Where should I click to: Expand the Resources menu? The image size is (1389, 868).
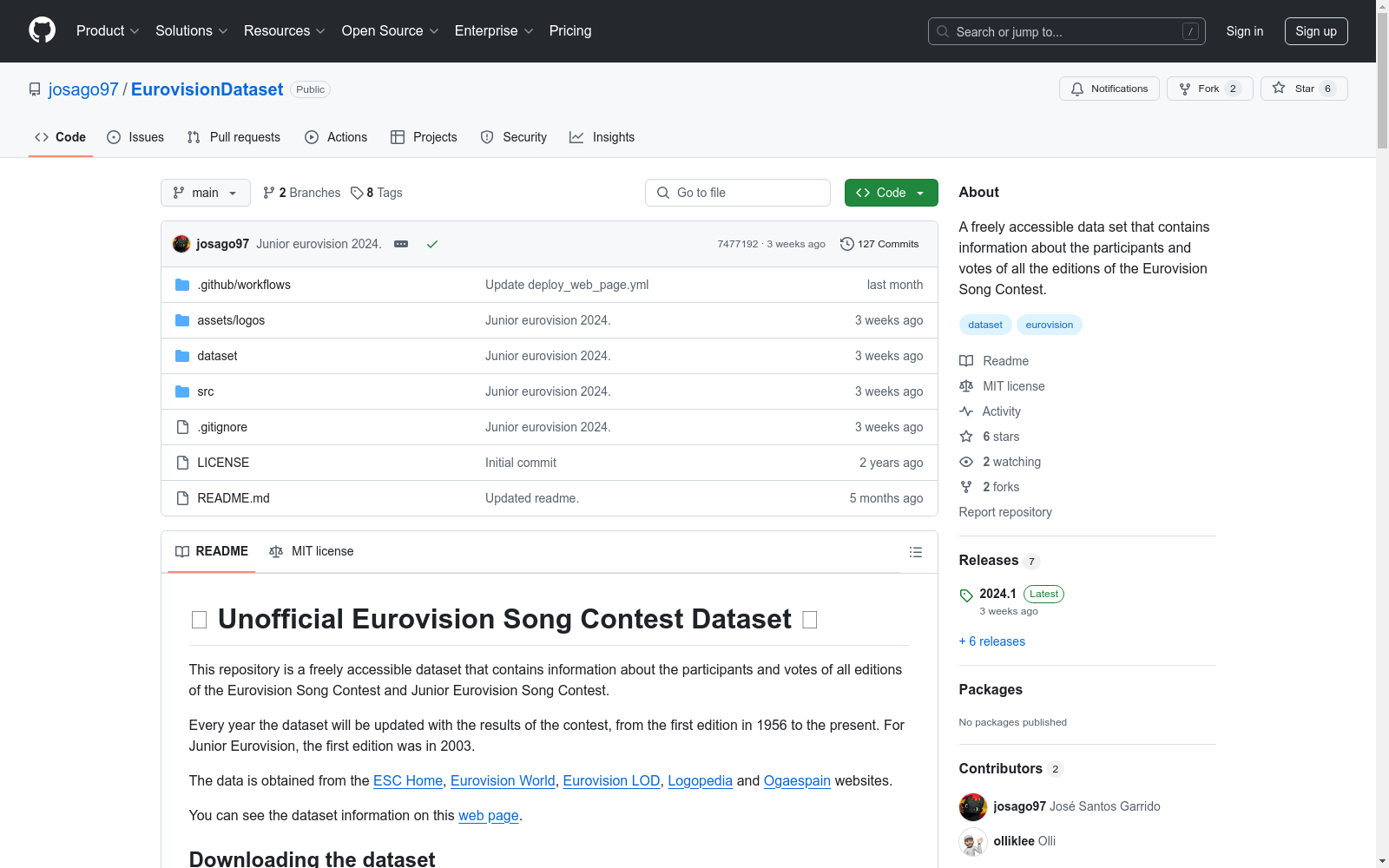click(x=284, y=31)
